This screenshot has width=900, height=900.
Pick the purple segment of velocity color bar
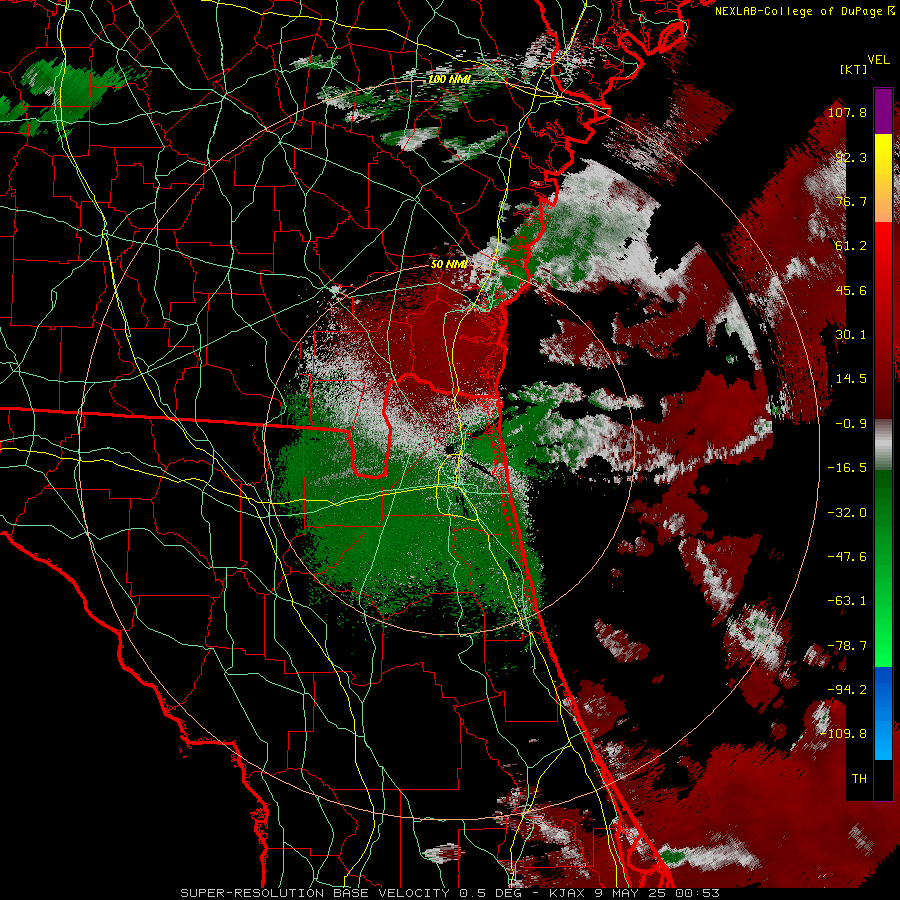click(x=883, y=111)
